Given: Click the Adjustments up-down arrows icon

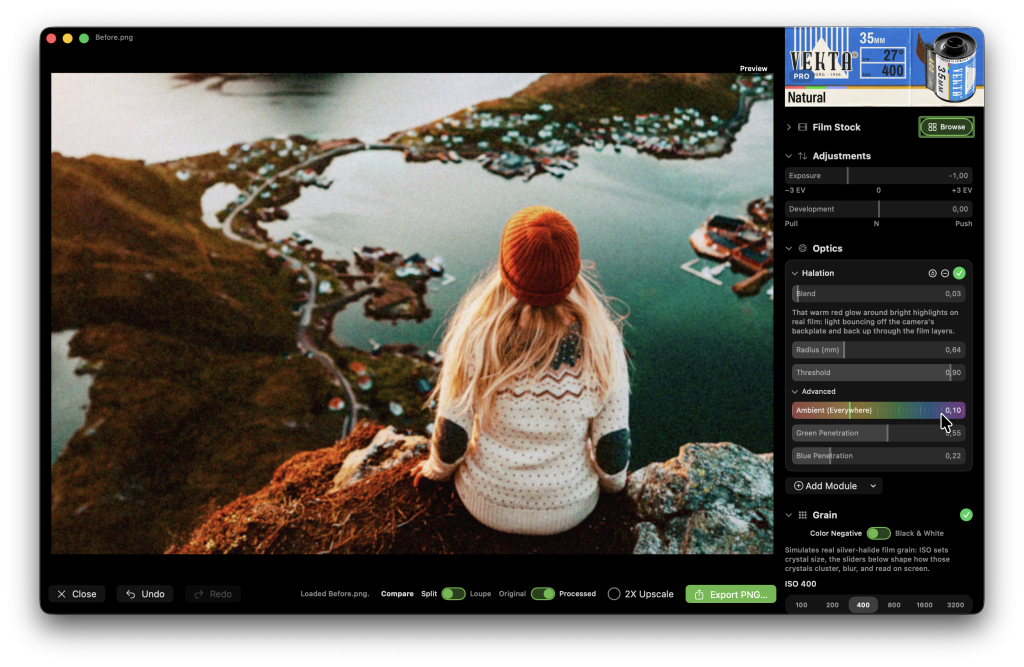Looking at the screenshot, I should [x=803, y=155].
